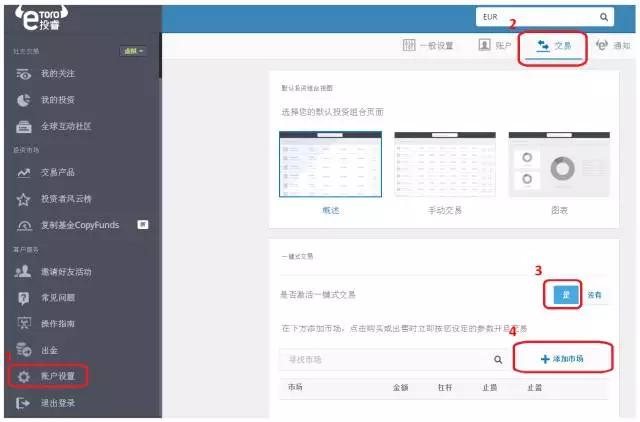Open 投资者风云榜 star icon

(x=24, y=199)
